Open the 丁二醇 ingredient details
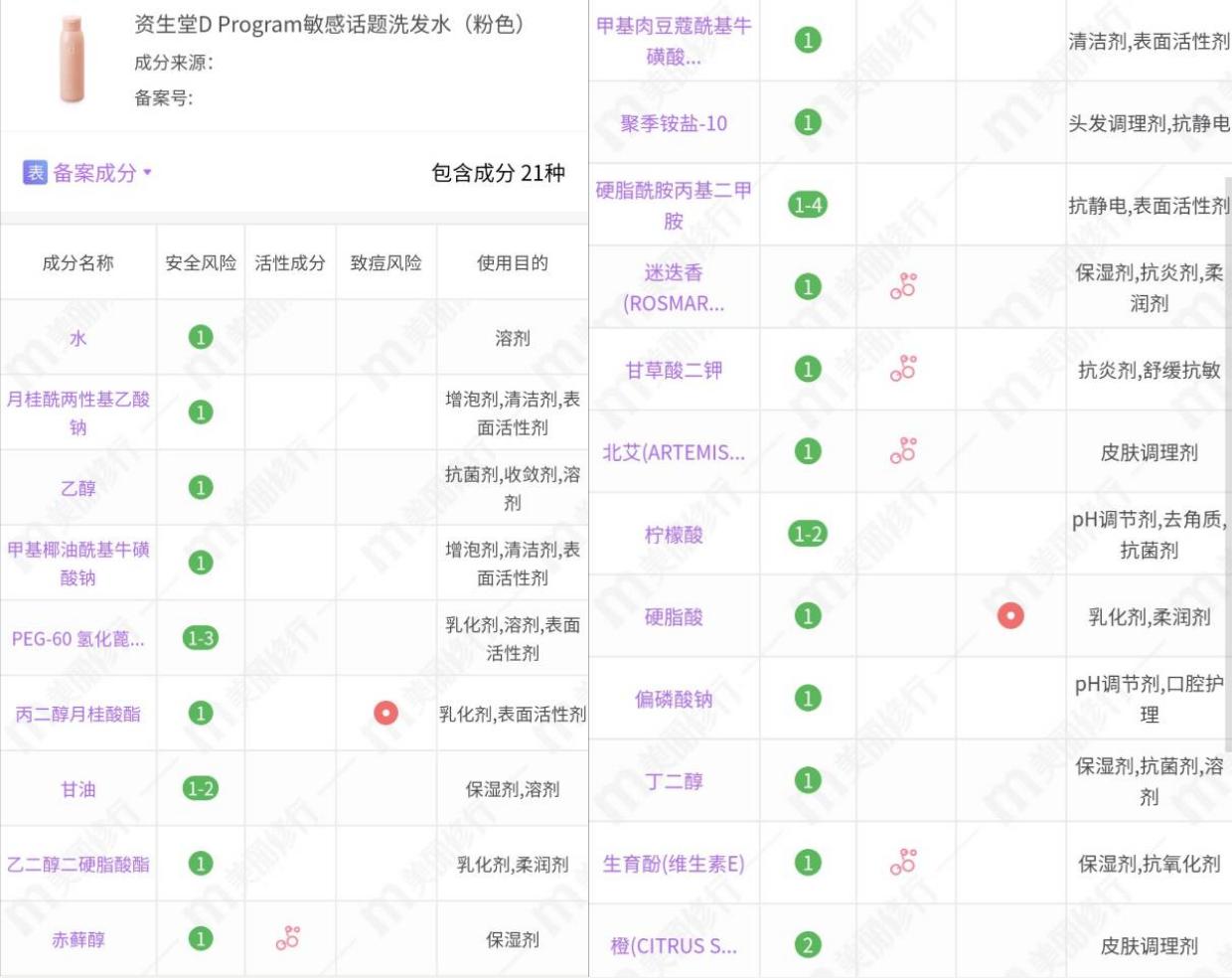The width and height of the screenshot is (1232, 978). (675, 782)
